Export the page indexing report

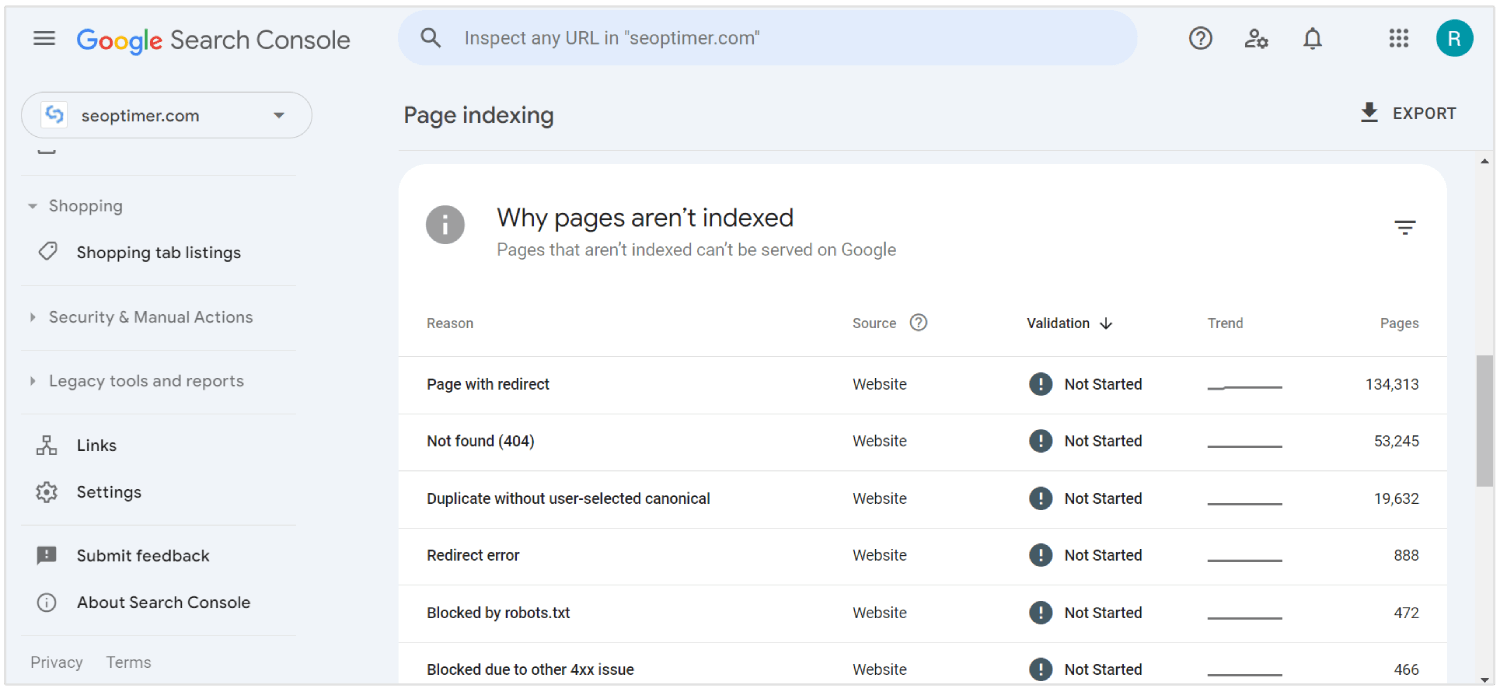(1407, 113)
